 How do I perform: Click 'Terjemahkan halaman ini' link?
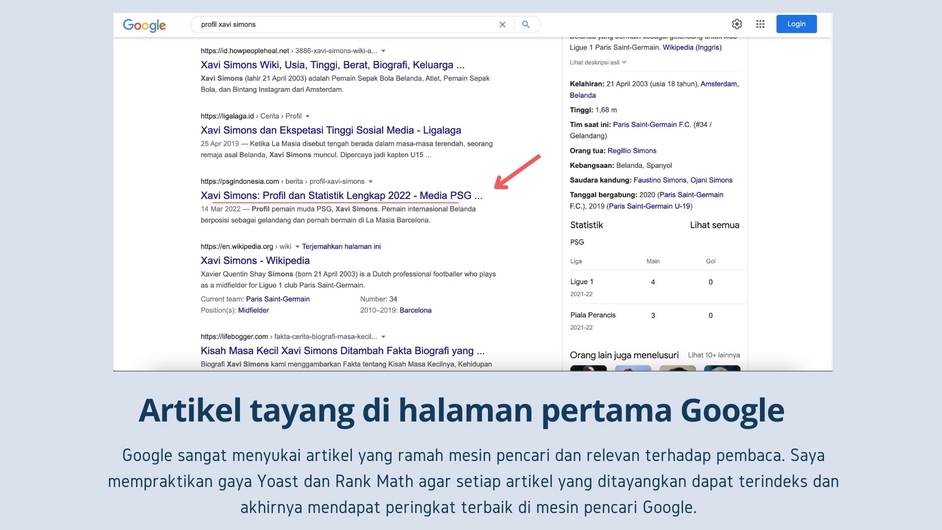coord(341,246)
